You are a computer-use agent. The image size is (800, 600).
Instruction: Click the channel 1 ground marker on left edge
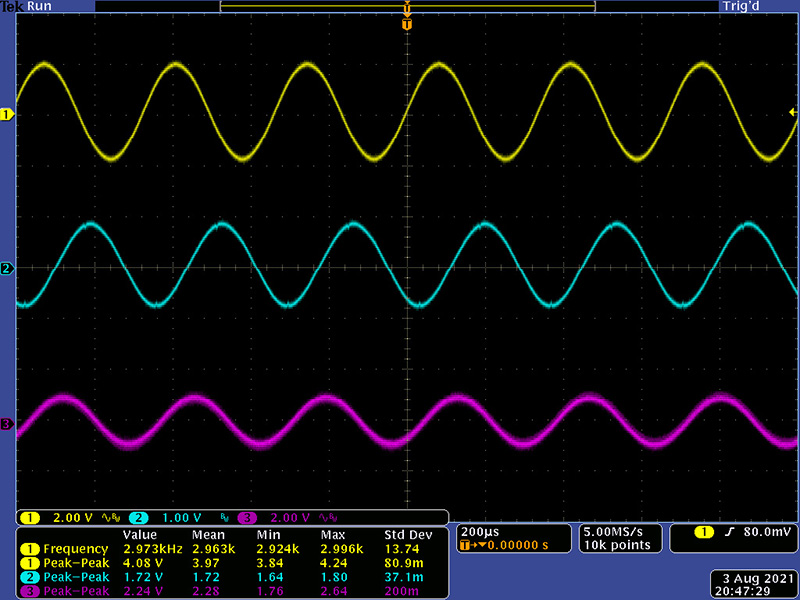click(6, 115)
